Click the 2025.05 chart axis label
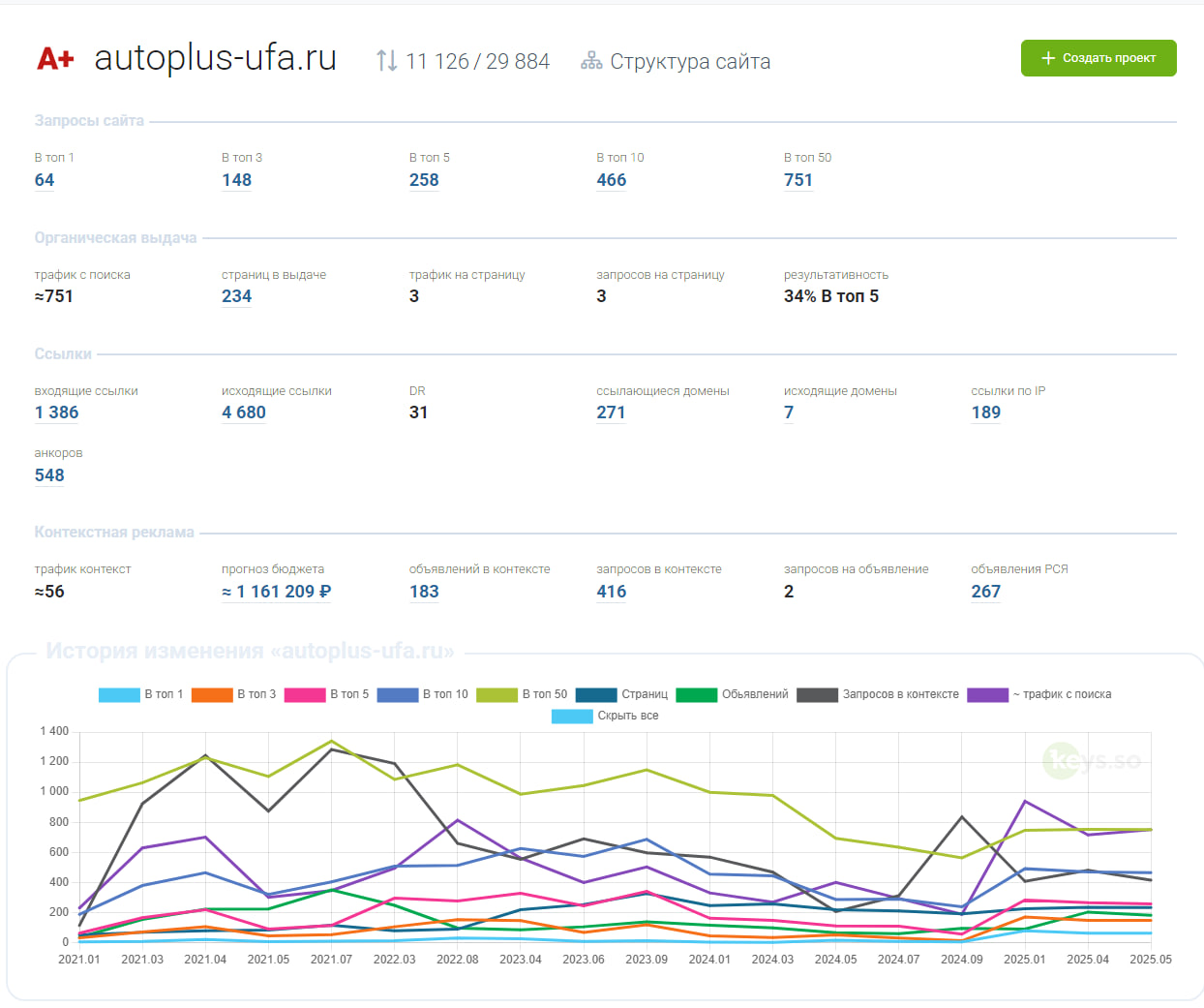This screenshot has height=1008, width=1204. 1151,960
